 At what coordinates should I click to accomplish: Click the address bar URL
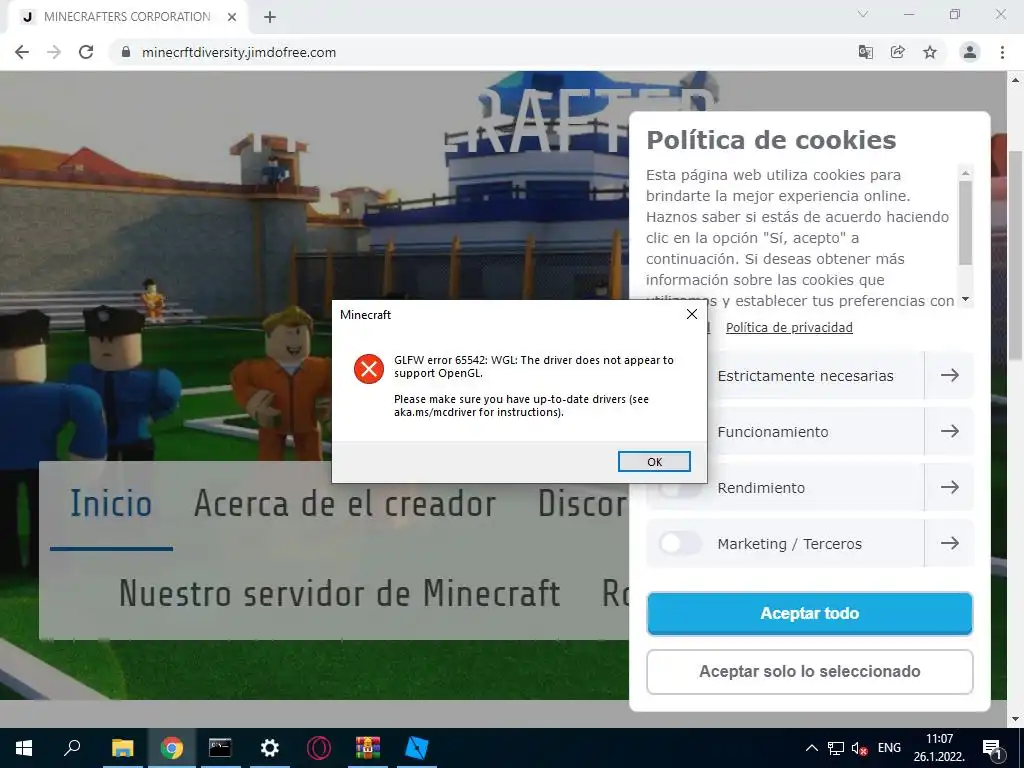239,52
